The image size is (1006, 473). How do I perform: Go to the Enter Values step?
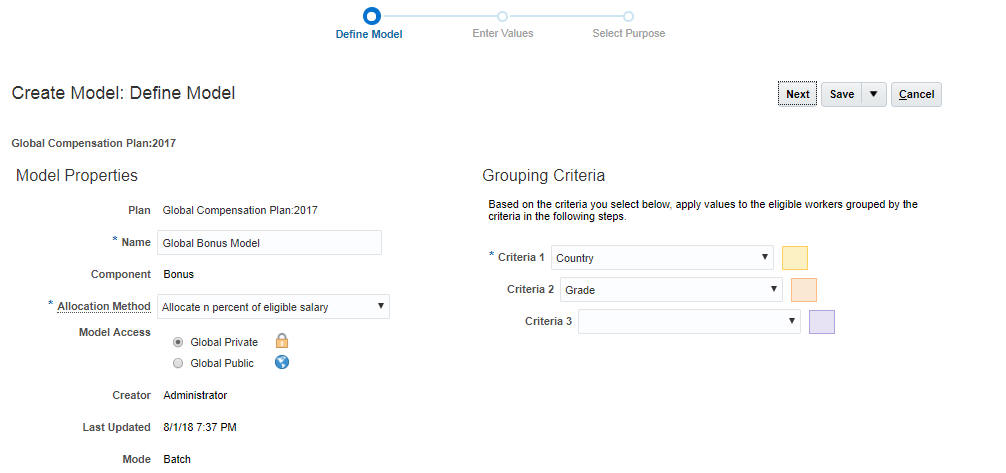502,33
